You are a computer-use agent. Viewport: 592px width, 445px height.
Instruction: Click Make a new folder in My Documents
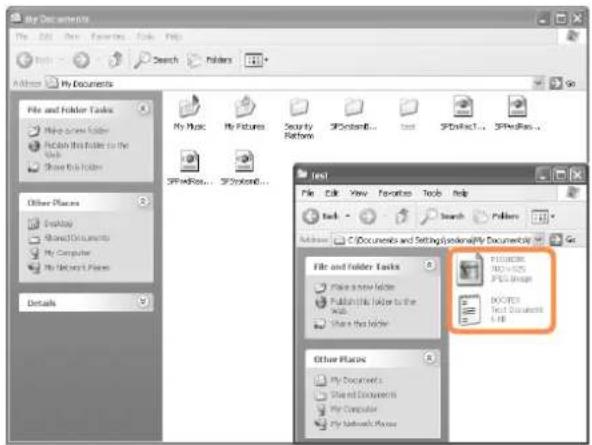(69, 131)
